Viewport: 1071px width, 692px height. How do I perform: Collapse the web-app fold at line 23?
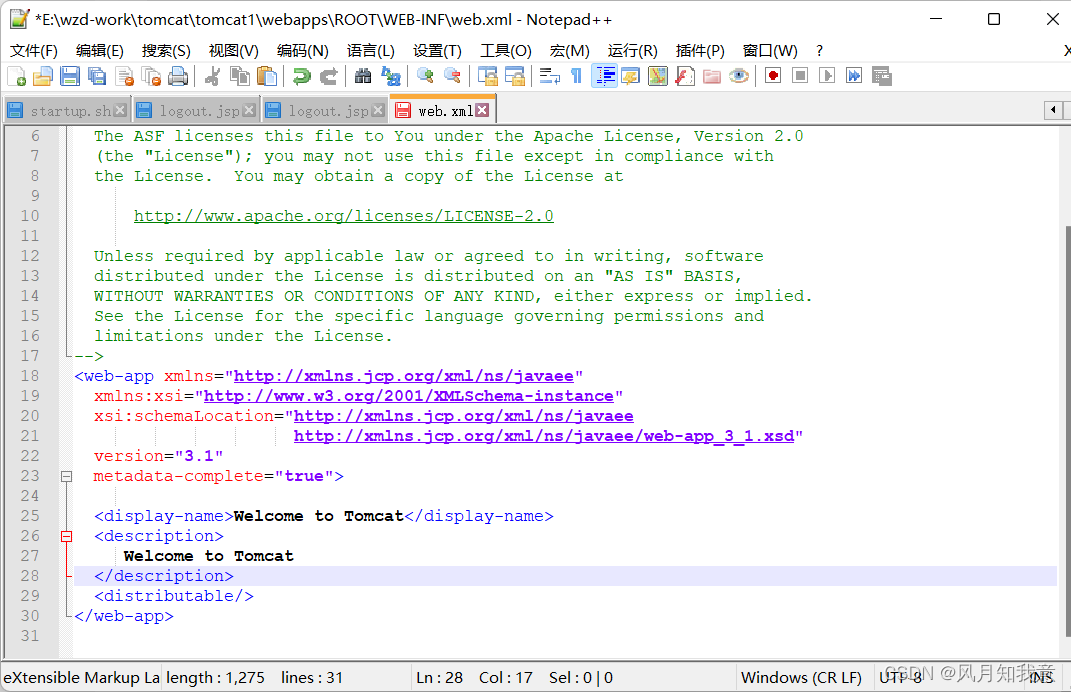tap(66, 476)
